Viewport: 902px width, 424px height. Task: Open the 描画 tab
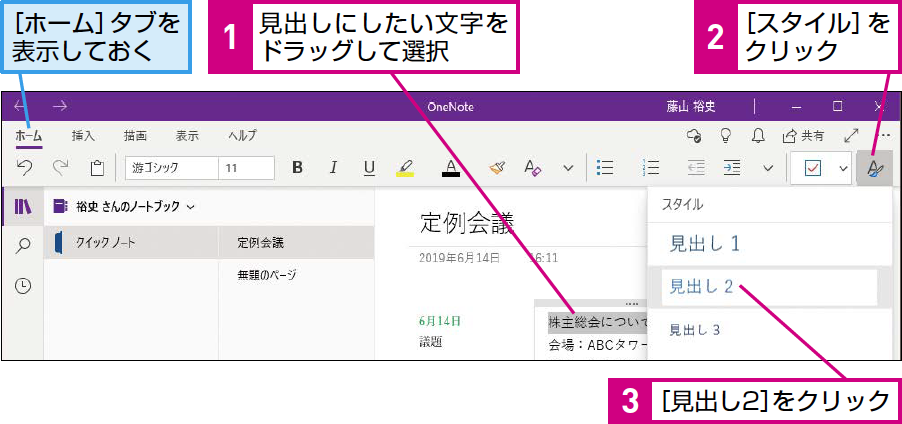pyautogui.click(x=135, y=136)
